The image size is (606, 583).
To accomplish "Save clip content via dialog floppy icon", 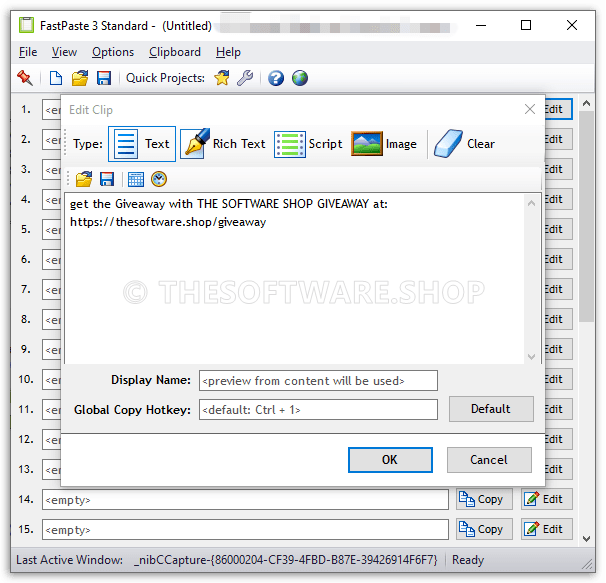I will point(107,179).
